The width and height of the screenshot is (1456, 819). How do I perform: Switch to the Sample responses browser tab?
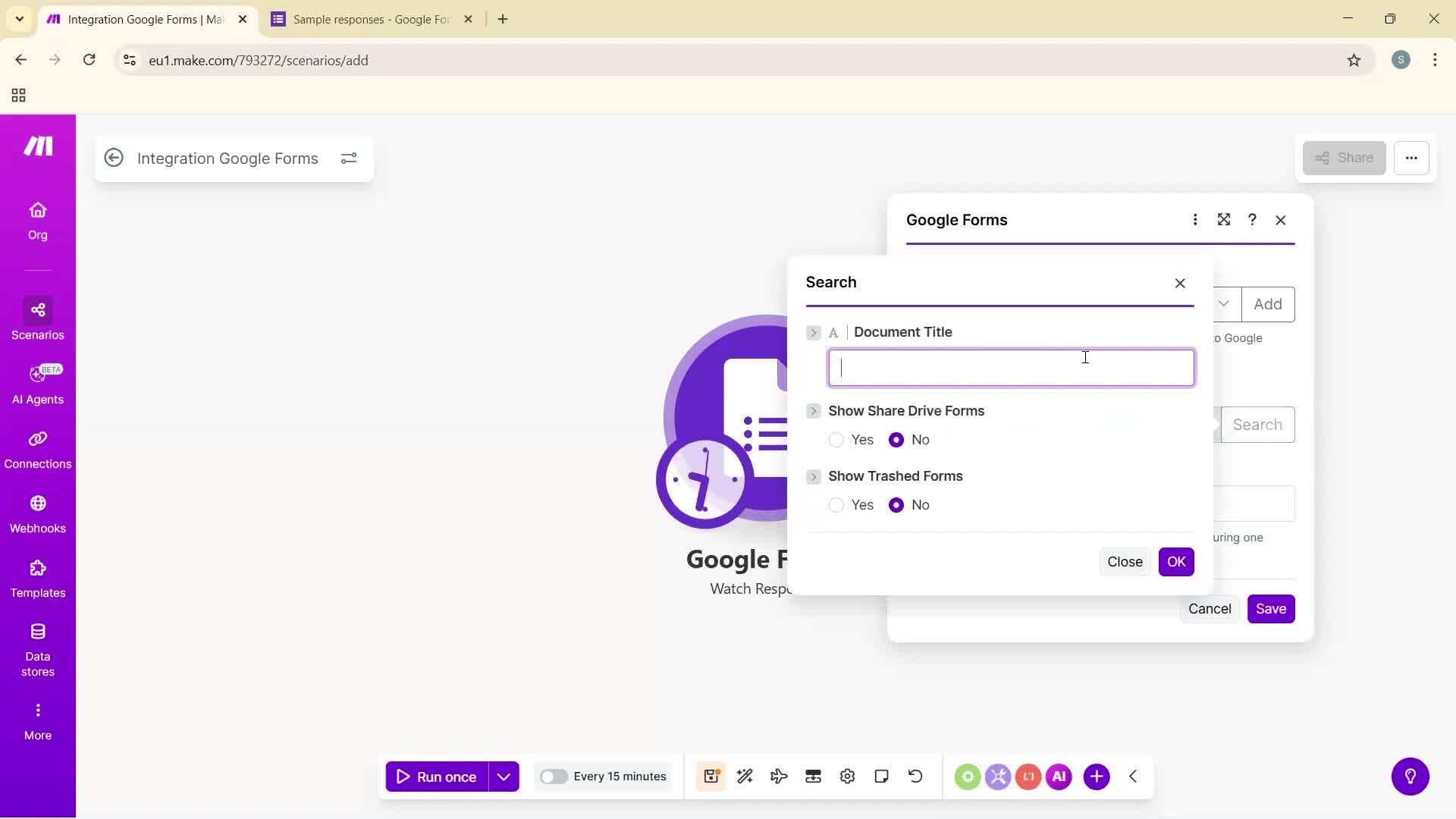tap(364, 19)
